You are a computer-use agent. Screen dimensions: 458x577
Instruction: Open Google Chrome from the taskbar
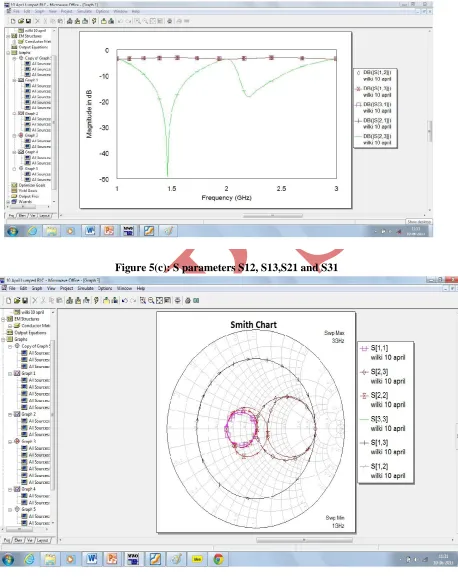pyautogui.click(x=218, y=559)
